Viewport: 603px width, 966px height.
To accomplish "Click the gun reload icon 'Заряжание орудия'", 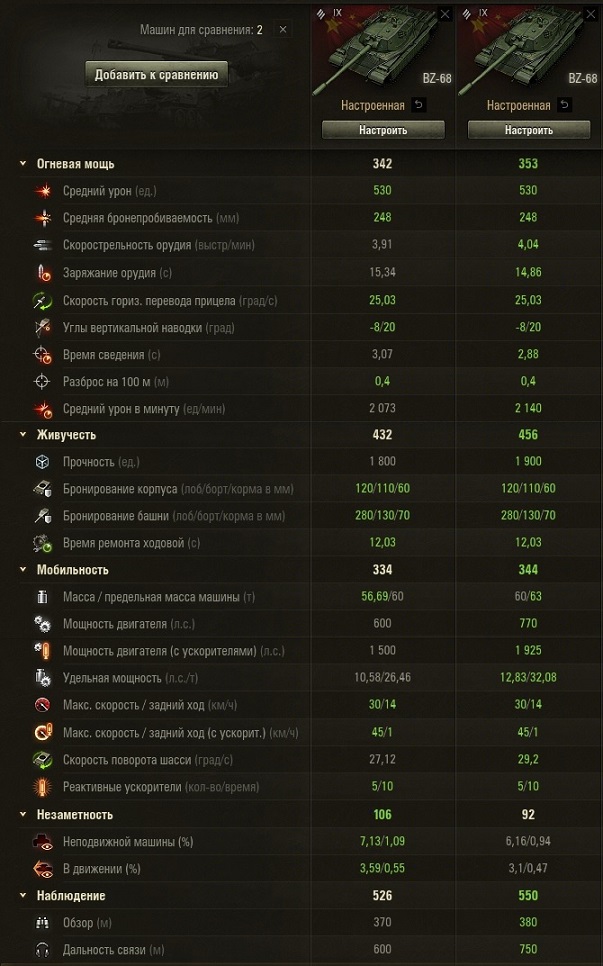I will (43, 273).
